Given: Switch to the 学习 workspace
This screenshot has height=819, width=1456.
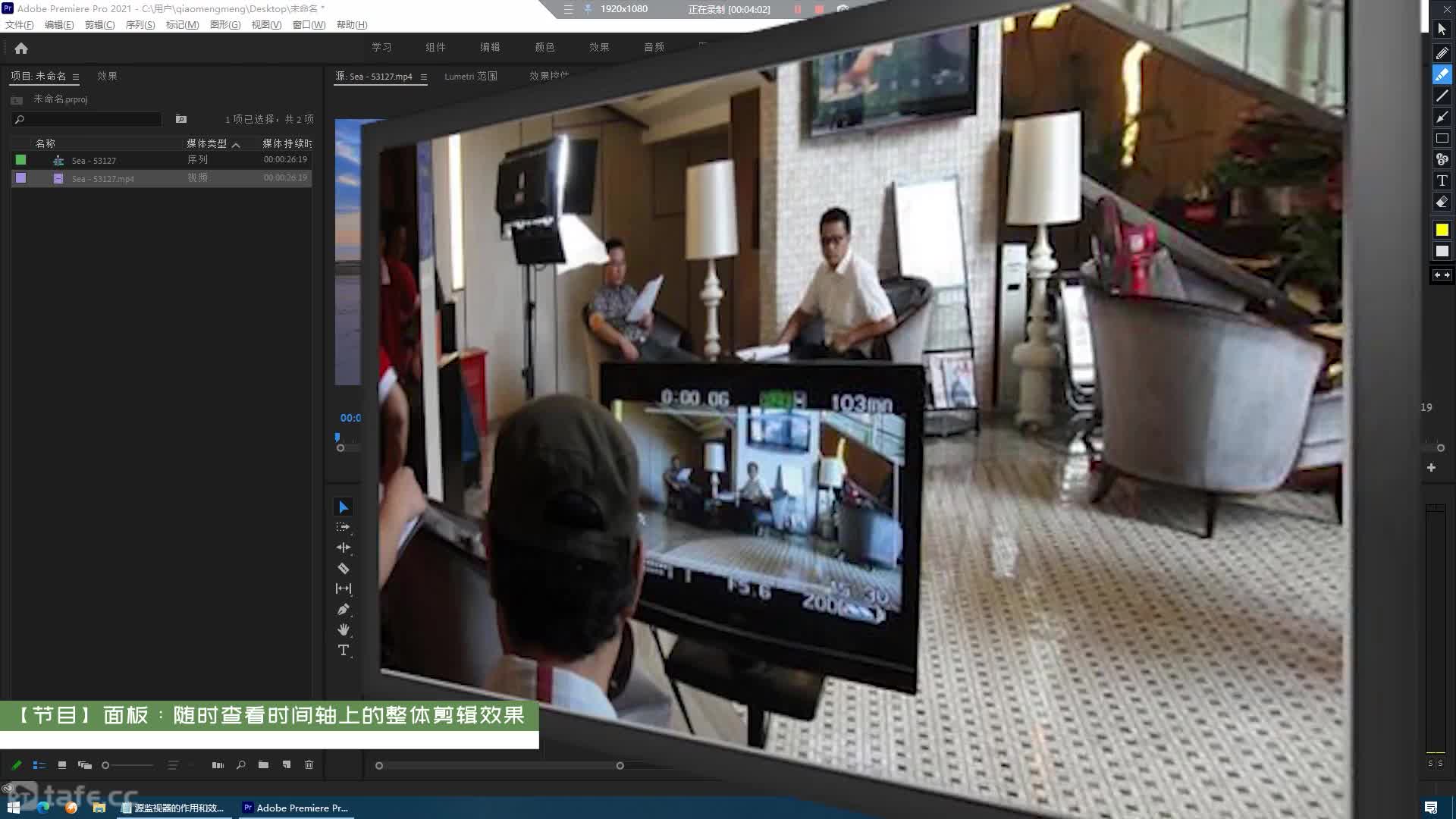Looking at the screenshot, I should pyautogui.click(x=381, y=47).
